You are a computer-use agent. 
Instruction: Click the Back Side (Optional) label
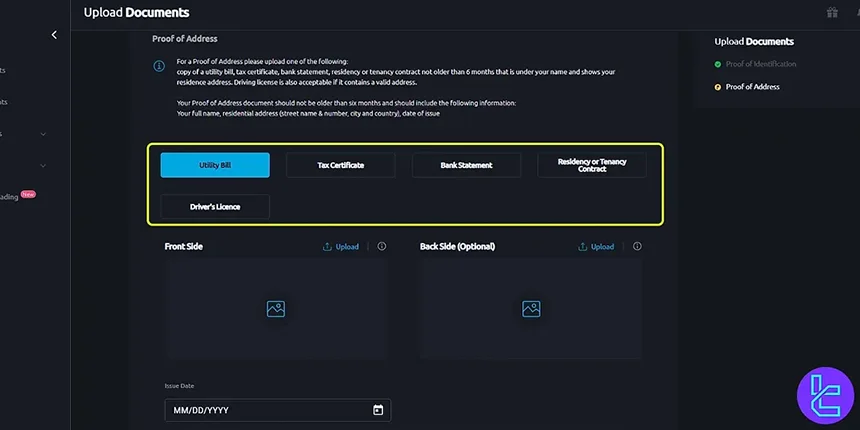[x=457, y=247]
